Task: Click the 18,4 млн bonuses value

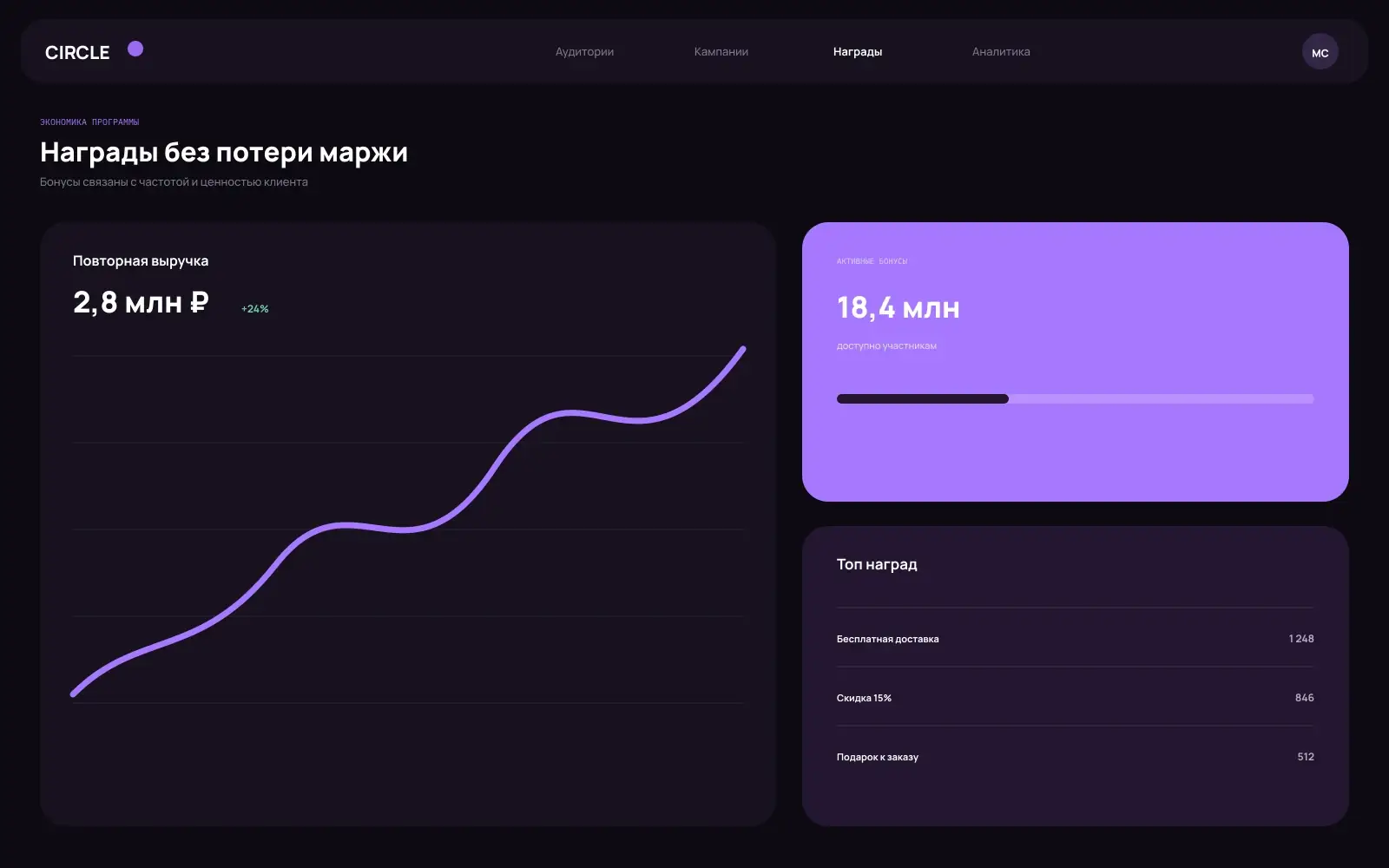Action: [898, 307]
